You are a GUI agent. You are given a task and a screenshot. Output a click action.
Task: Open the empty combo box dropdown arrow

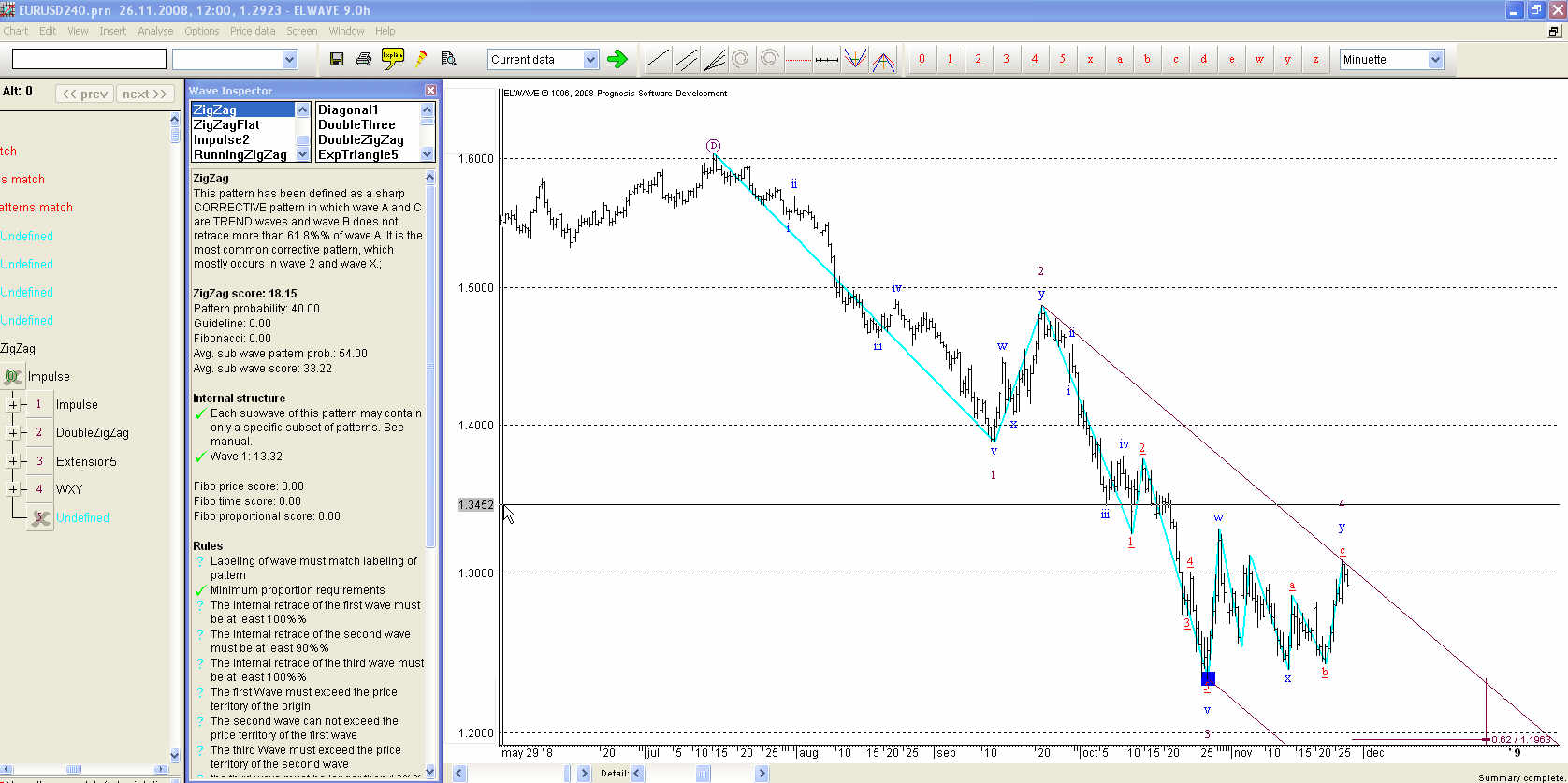coord(289,60)
